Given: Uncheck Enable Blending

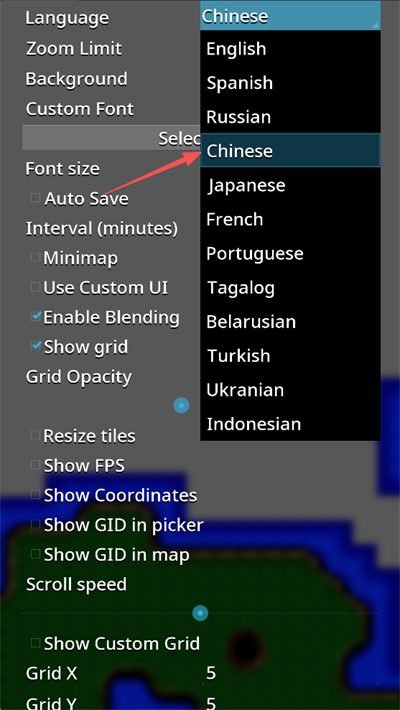Looking at the screenshot, I should pyautogui.click(x=36, y=317).
